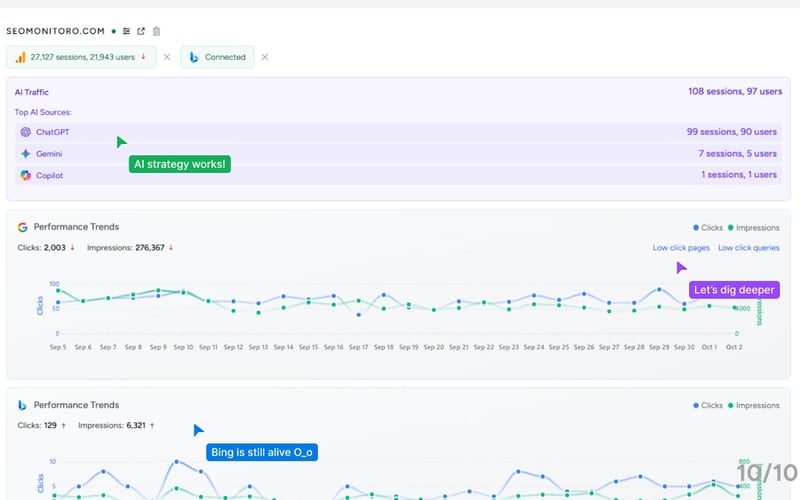800x500 pixels.
Task: Click the green up arrow next to Clicks: 129
Action: [x=63, y=426]
